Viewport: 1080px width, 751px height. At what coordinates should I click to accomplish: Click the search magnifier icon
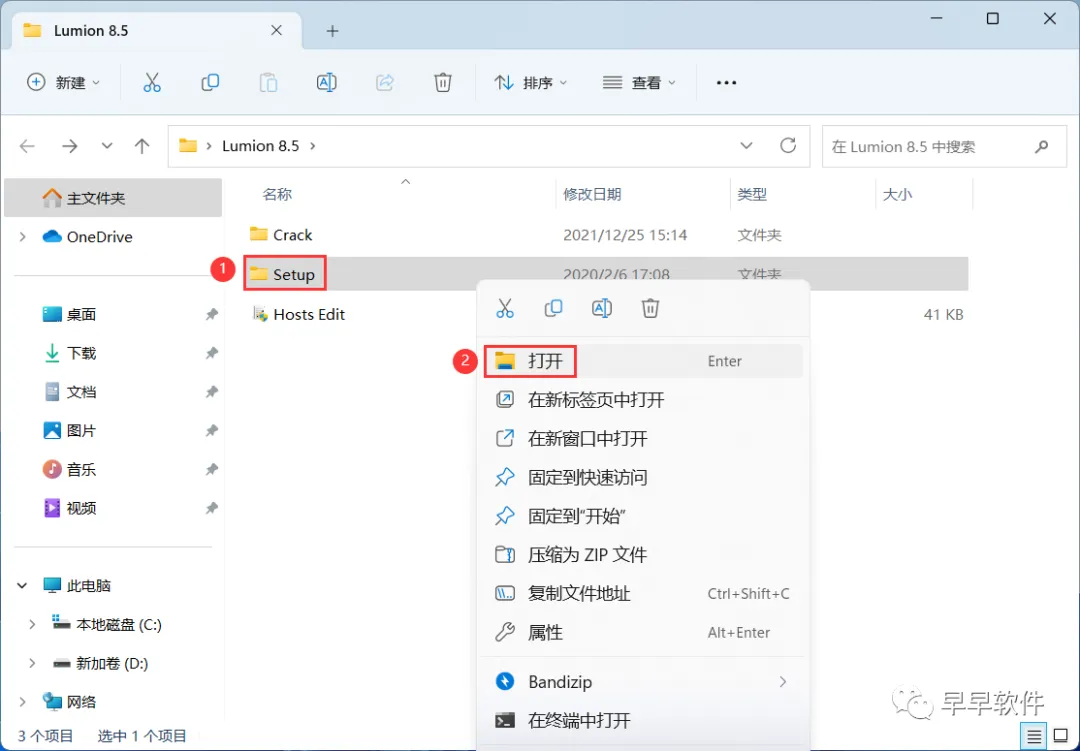(x=1041, y=146)
